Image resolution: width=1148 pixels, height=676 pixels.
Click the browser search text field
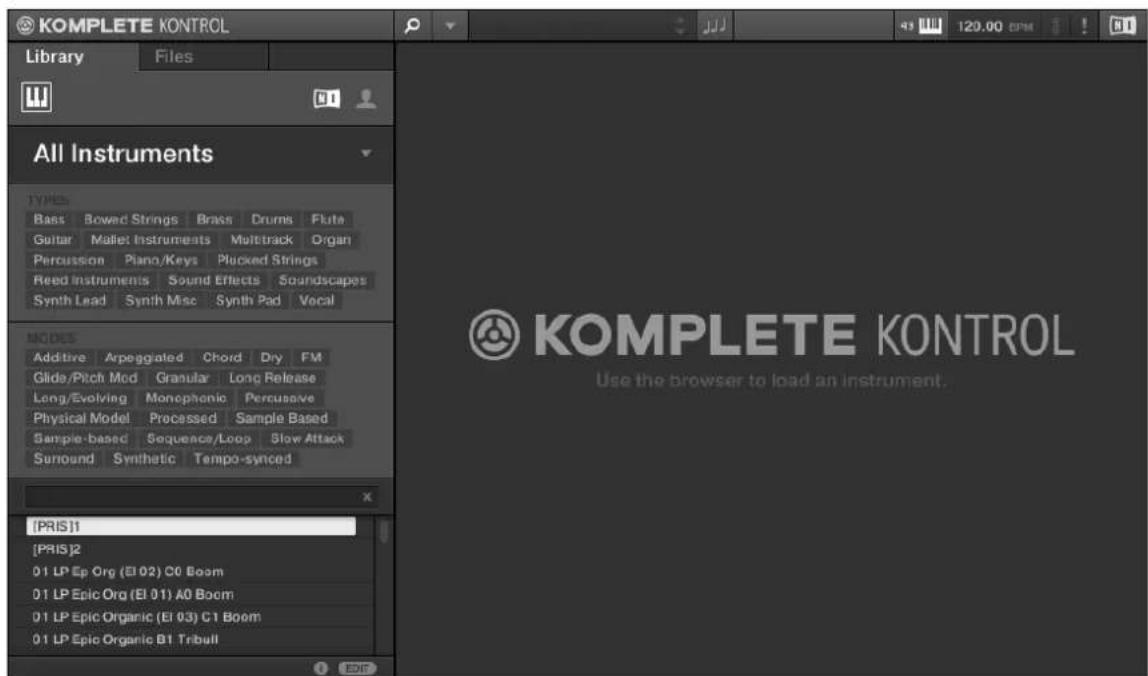(x=192, y=497)
